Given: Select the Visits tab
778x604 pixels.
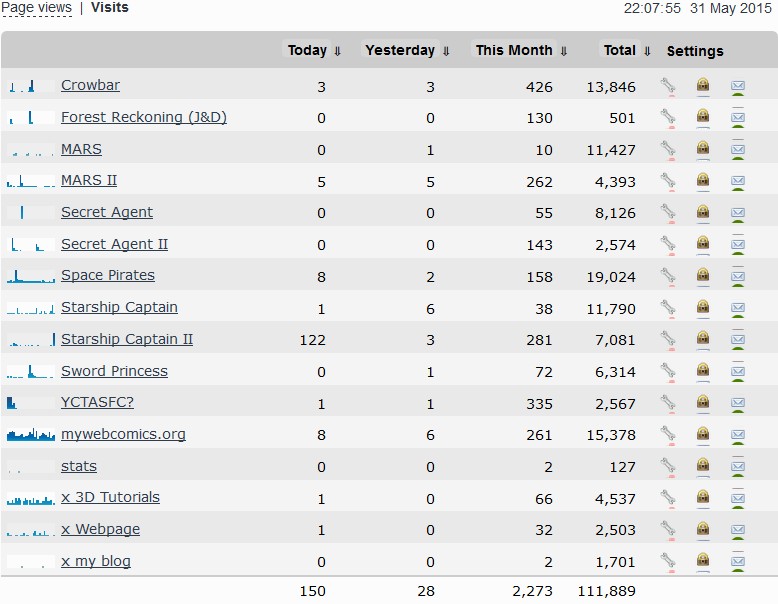Looking at the screenshot, I should click(x=110, y=8).
